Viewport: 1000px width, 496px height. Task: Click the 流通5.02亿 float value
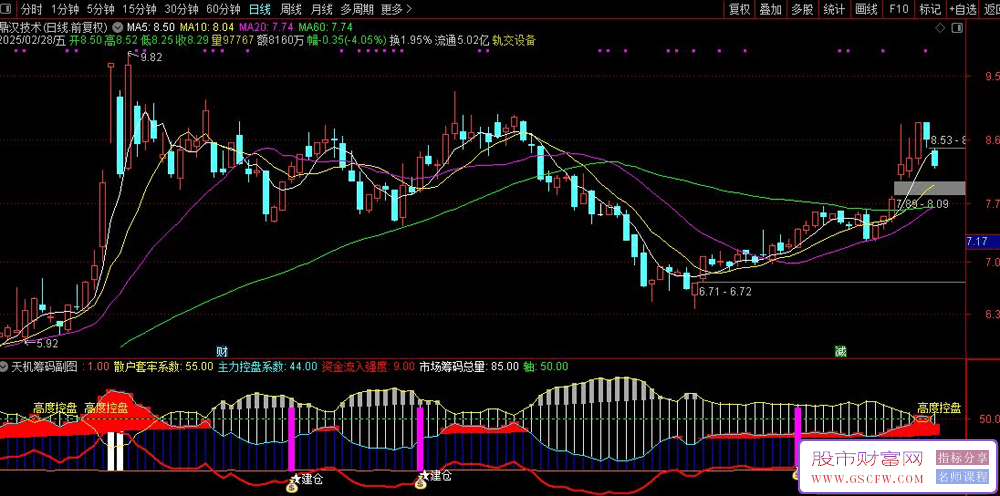point(462,40)
